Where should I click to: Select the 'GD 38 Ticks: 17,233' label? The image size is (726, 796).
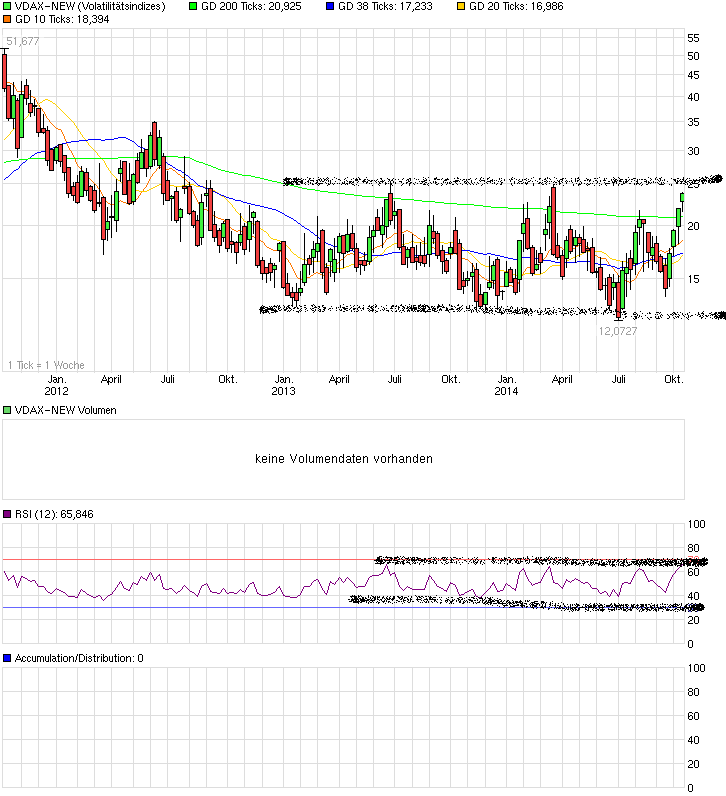tap(385, 7)
